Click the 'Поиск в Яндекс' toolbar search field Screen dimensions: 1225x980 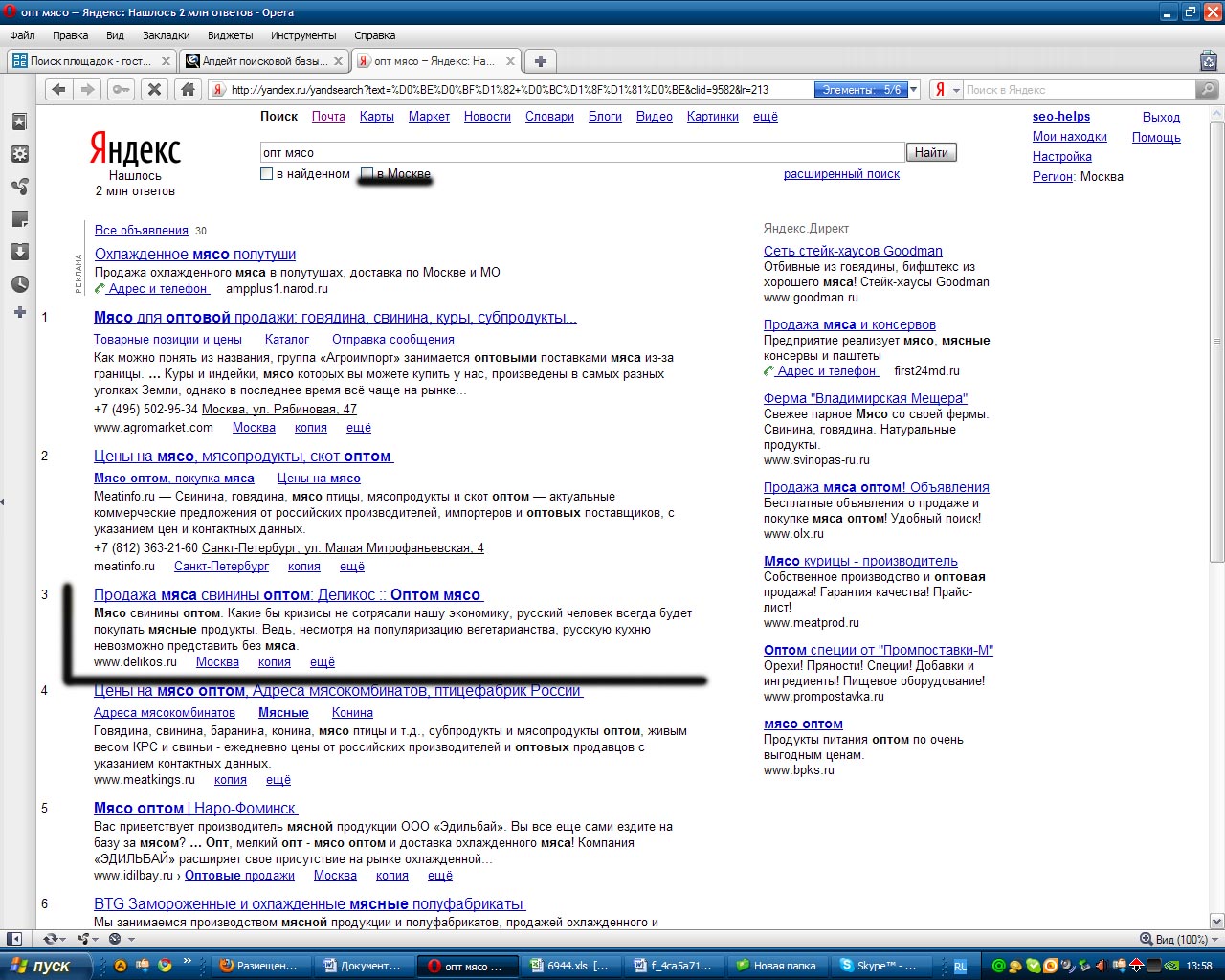click(x=1080, y=89)
